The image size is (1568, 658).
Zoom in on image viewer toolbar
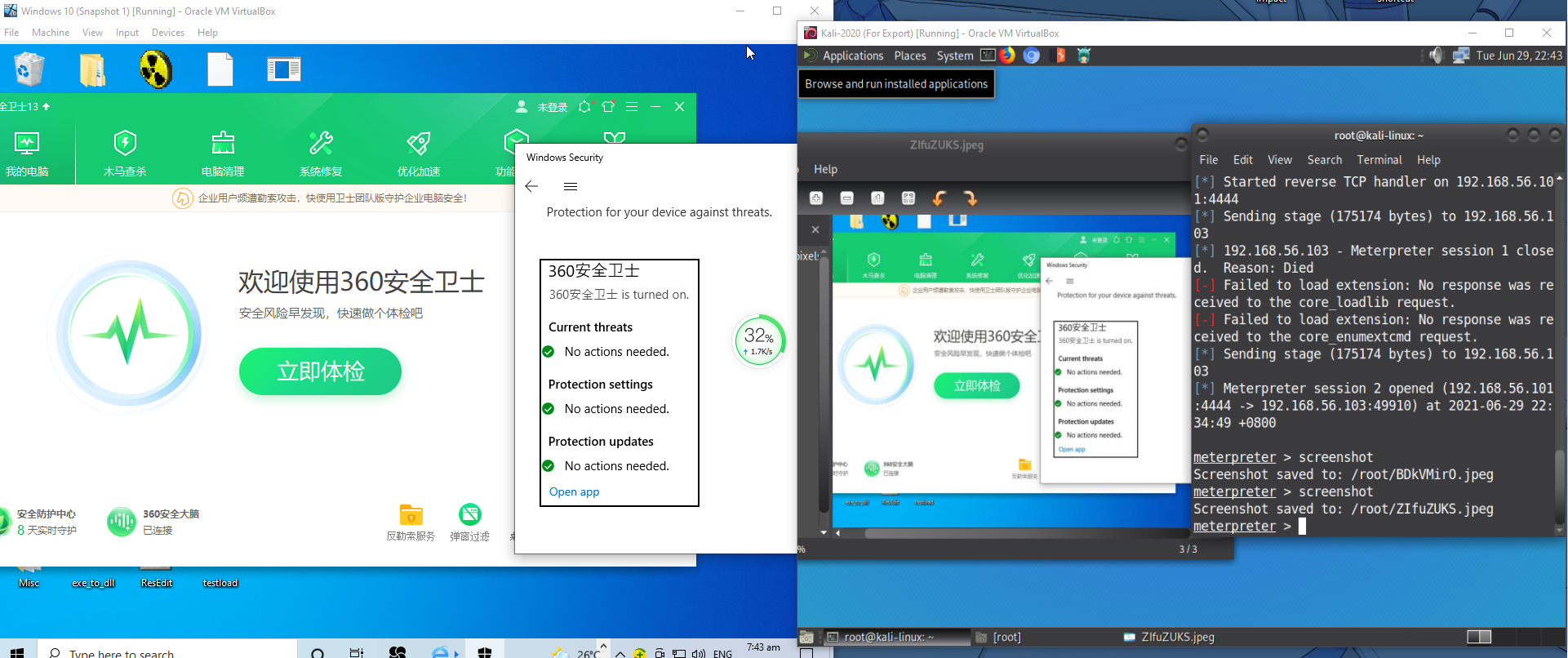(816, 198)
